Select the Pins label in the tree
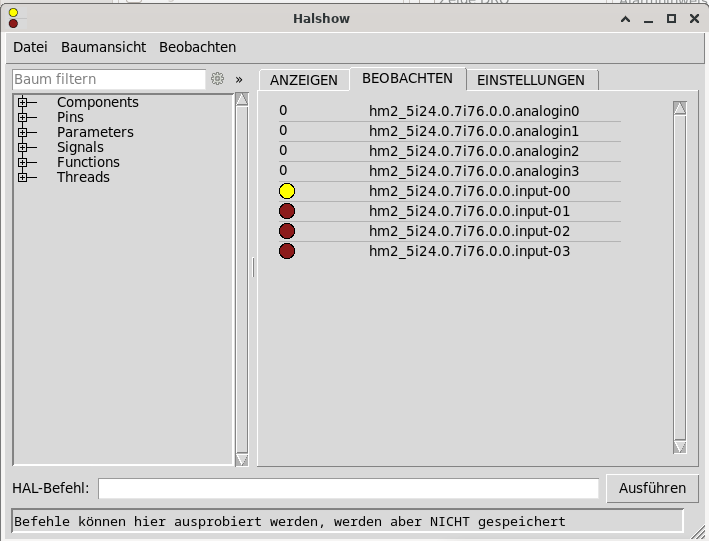 point(70,117)
